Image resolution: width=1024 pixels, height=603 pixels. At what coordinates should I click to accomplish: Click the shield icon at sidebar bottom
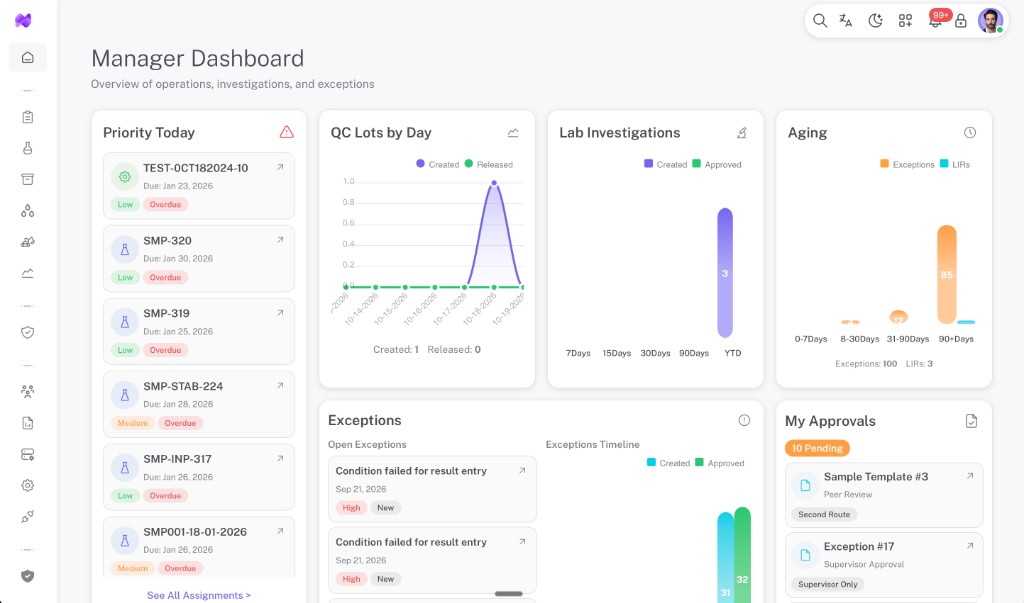click(27, 576)
